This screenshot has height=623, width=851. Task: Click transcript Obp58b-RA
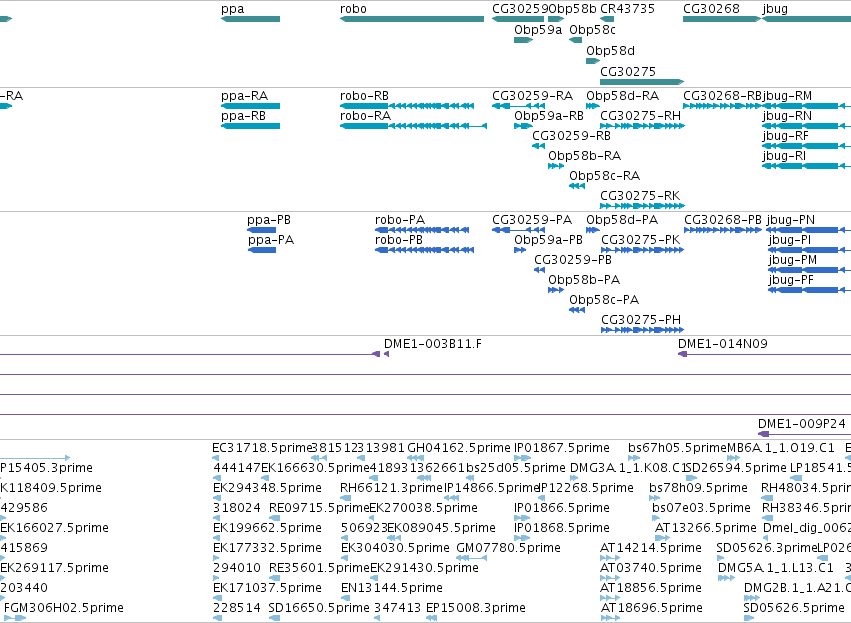(556, 166)
